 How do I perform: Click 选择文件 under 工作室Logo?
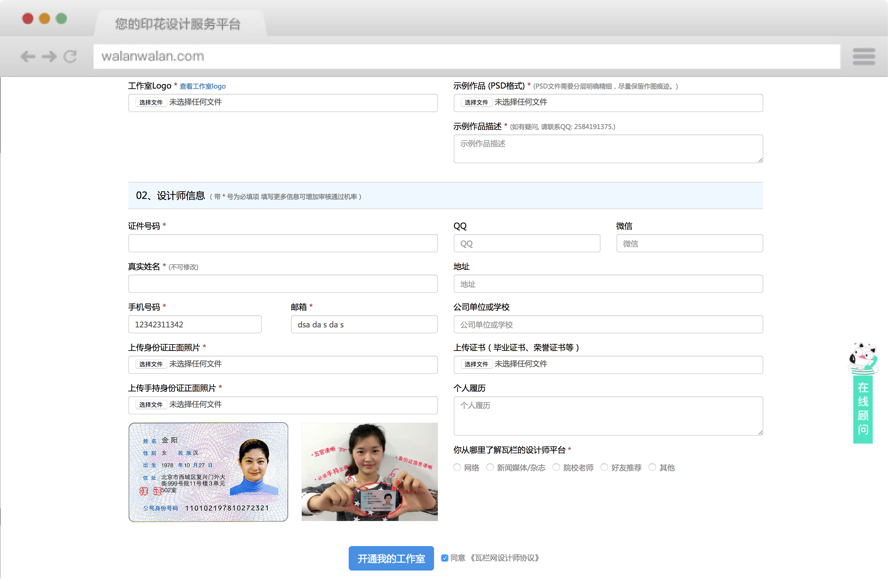pyautogui.click(x=149, y=103)
